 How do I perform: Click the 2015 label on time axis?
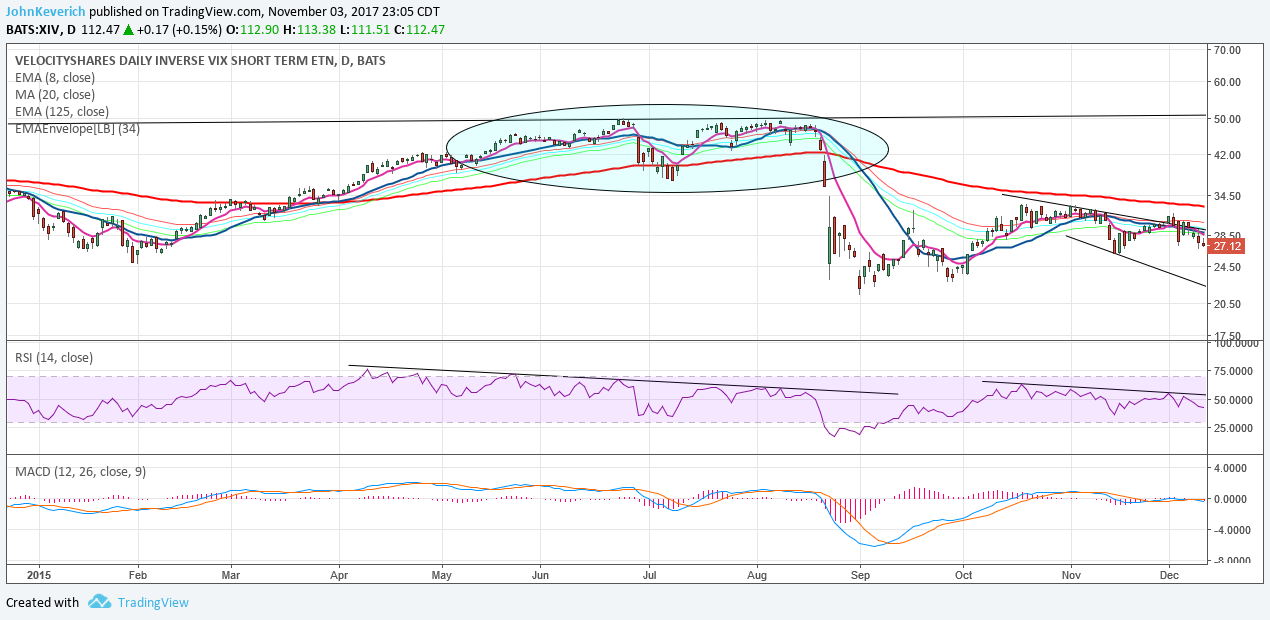point(39,575)
